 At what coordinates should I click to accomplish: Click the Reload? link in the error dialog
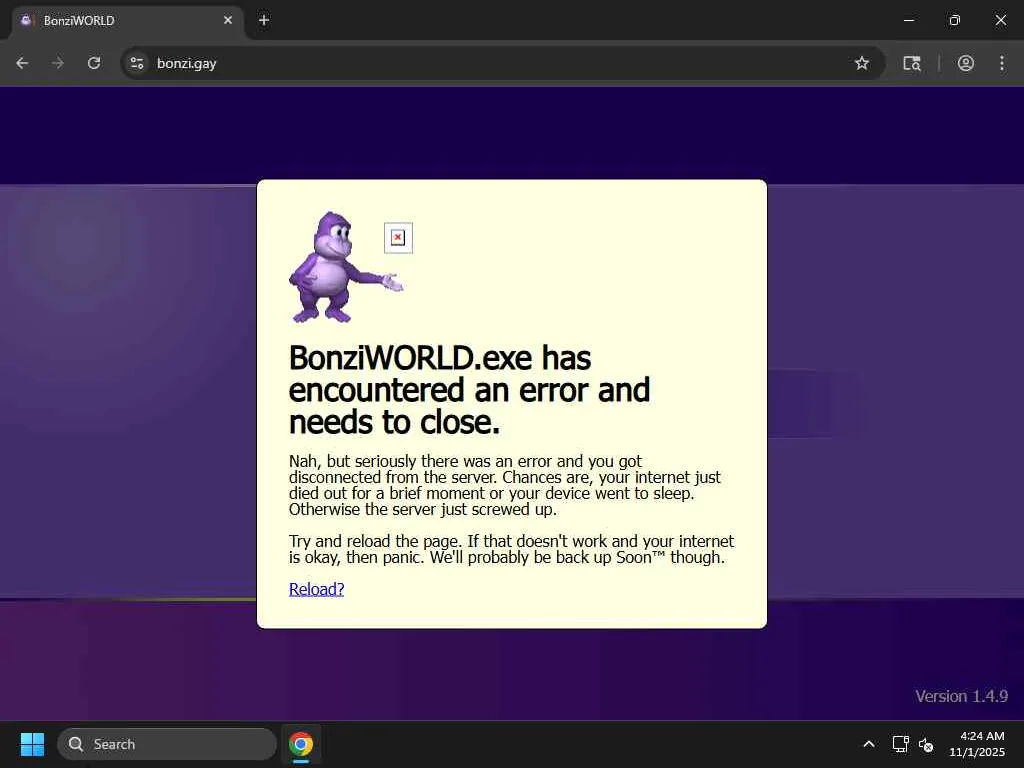[x=316, y=589]
